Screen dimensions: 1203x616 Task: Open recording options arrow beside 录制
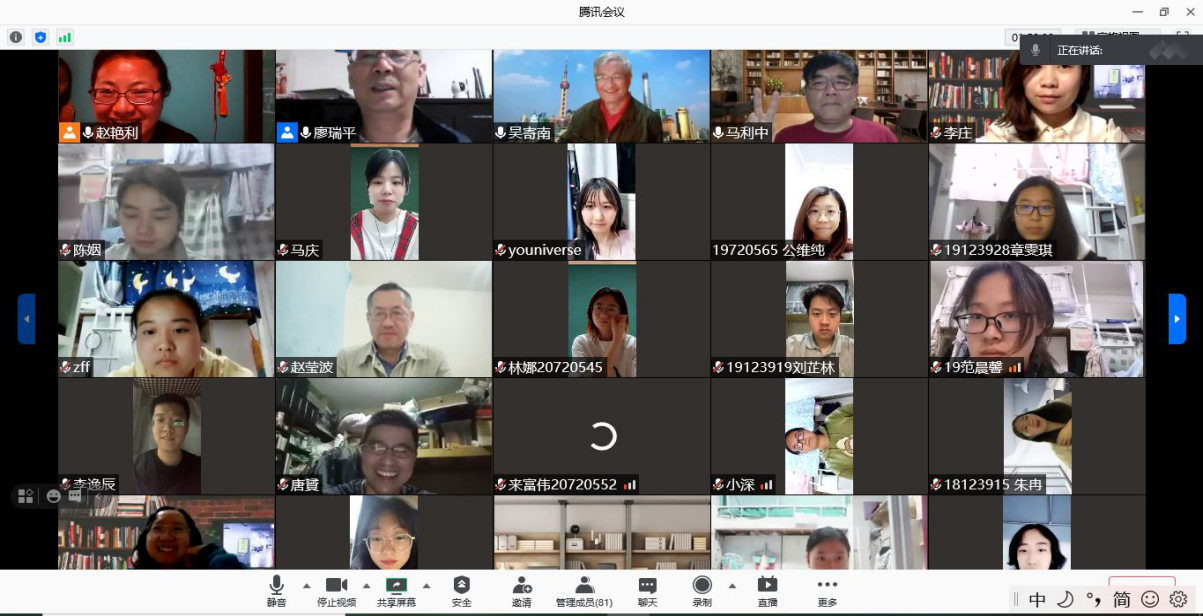(x=732, y=586)
